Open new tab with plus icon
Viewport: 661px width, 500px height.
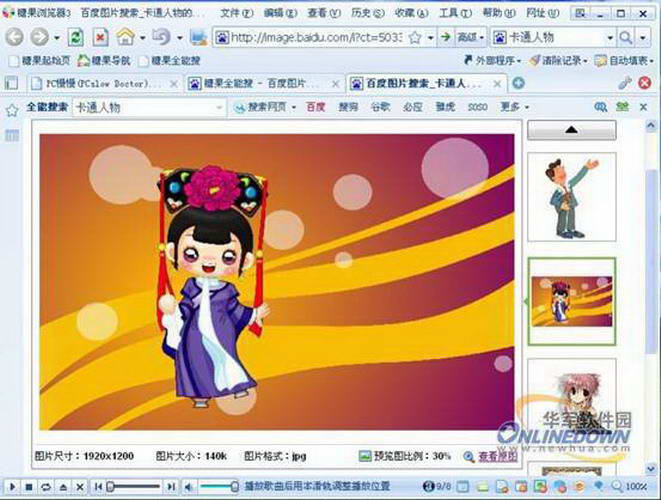click(518, 83)
